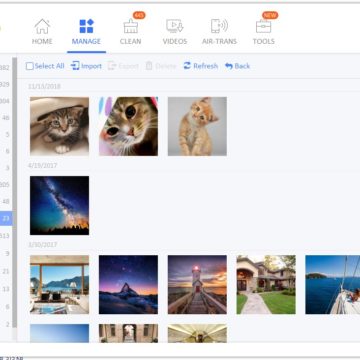Open the TOOLS tab
Viewport: 360px width, 360px height.
pyautogui.click(x=264, y=32)
